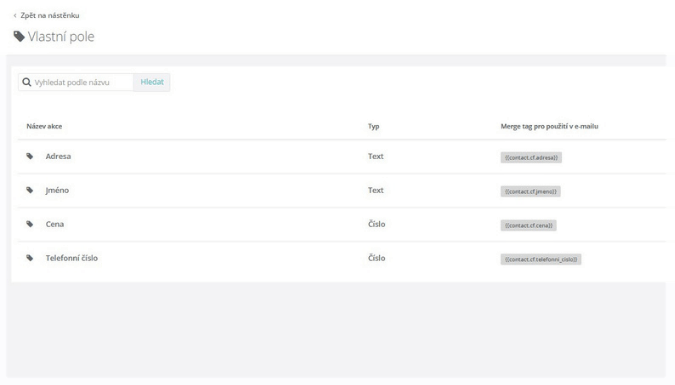The image size is (675, 385).
Task: Click the Název akce column header
Action: (x=44, y=126)
